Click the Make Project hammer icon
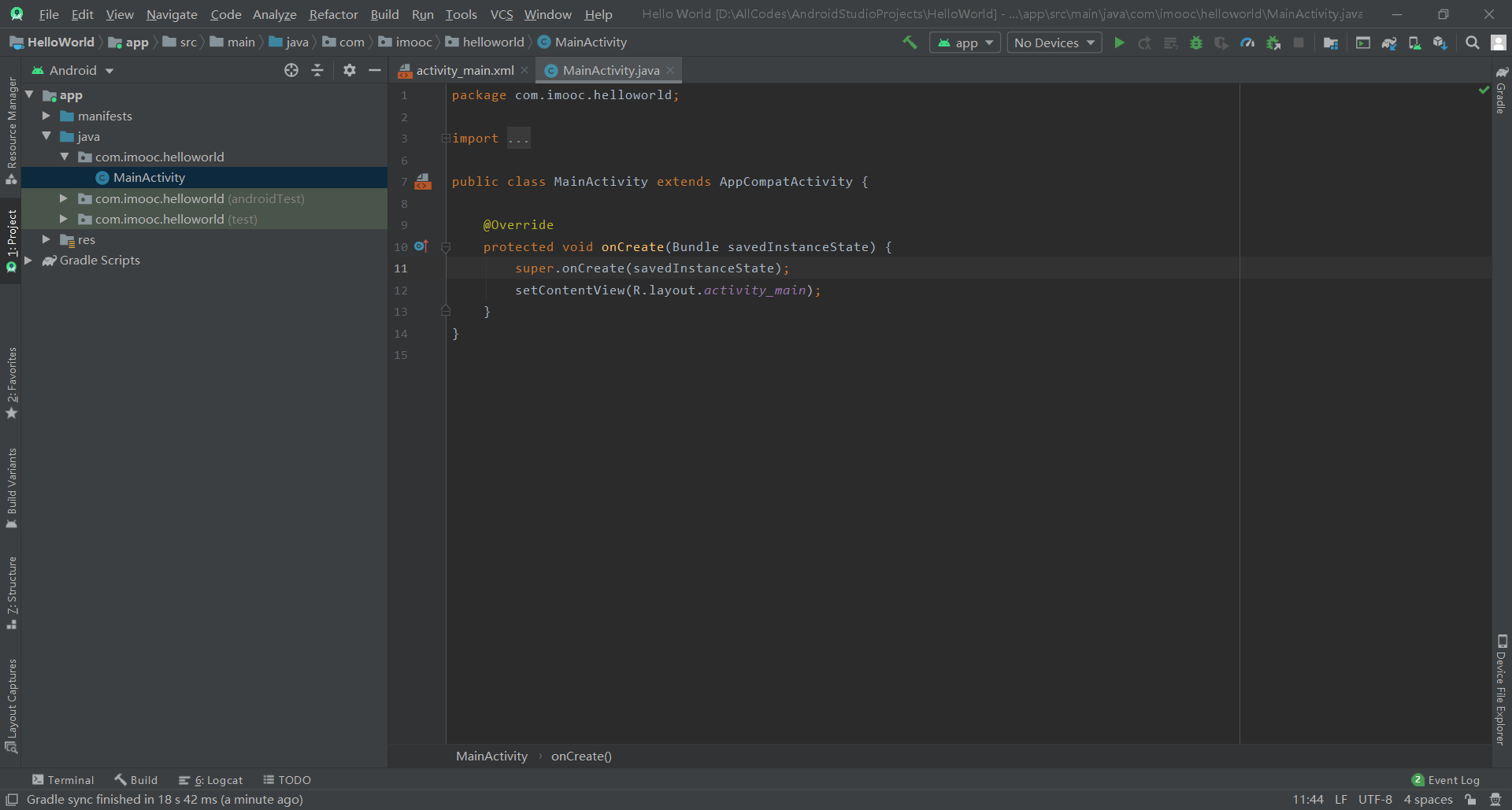 [910, 43]
